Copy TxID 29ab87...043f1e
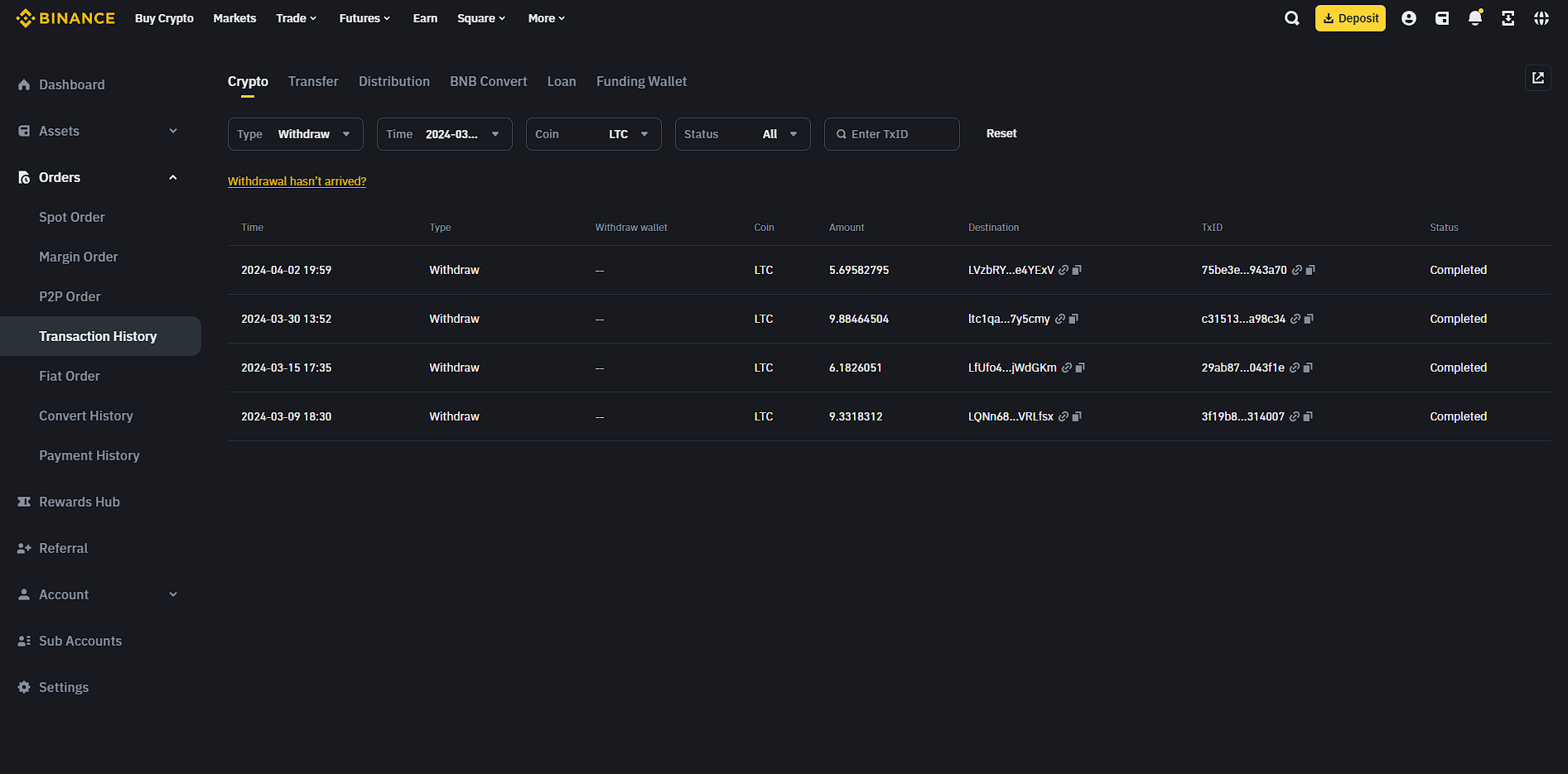1568x774 pixels. click(x=1308, y=368)
